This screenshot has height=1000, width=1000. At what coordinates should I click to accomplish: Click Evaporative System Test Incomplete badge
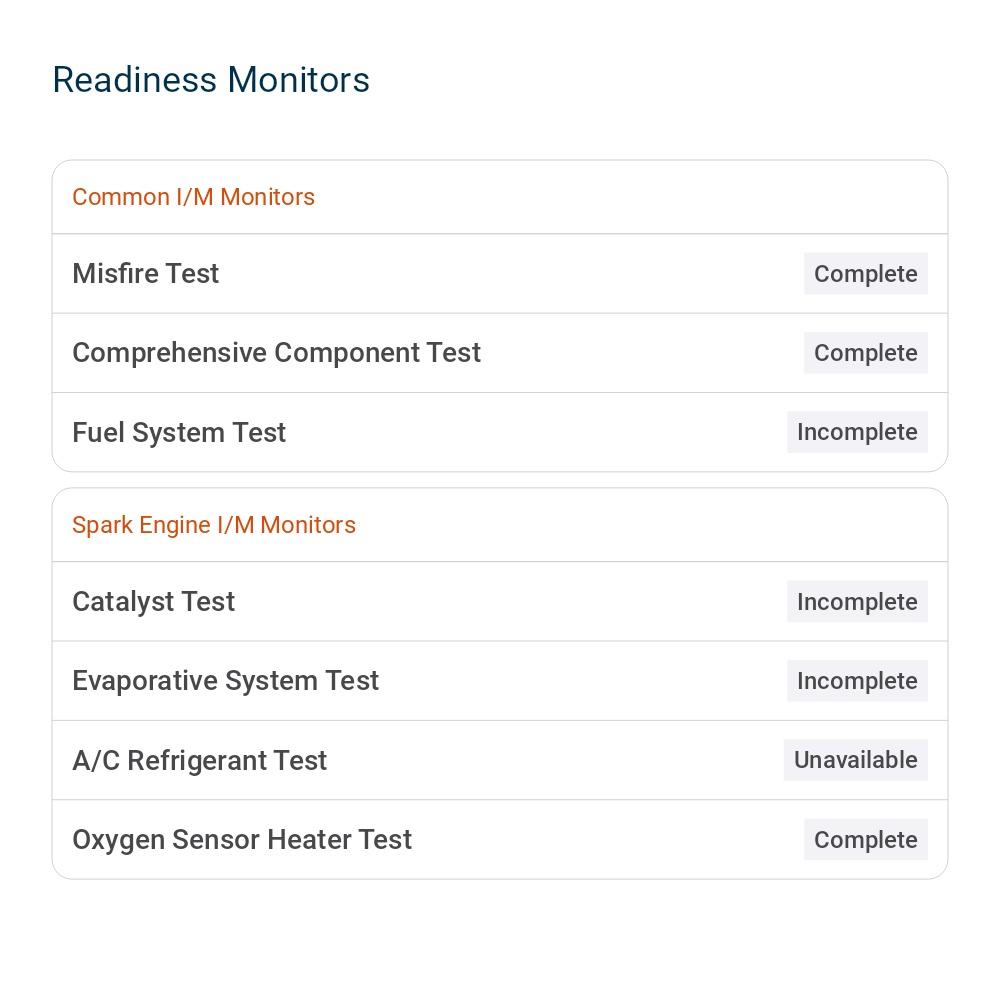tap(857, 681)
